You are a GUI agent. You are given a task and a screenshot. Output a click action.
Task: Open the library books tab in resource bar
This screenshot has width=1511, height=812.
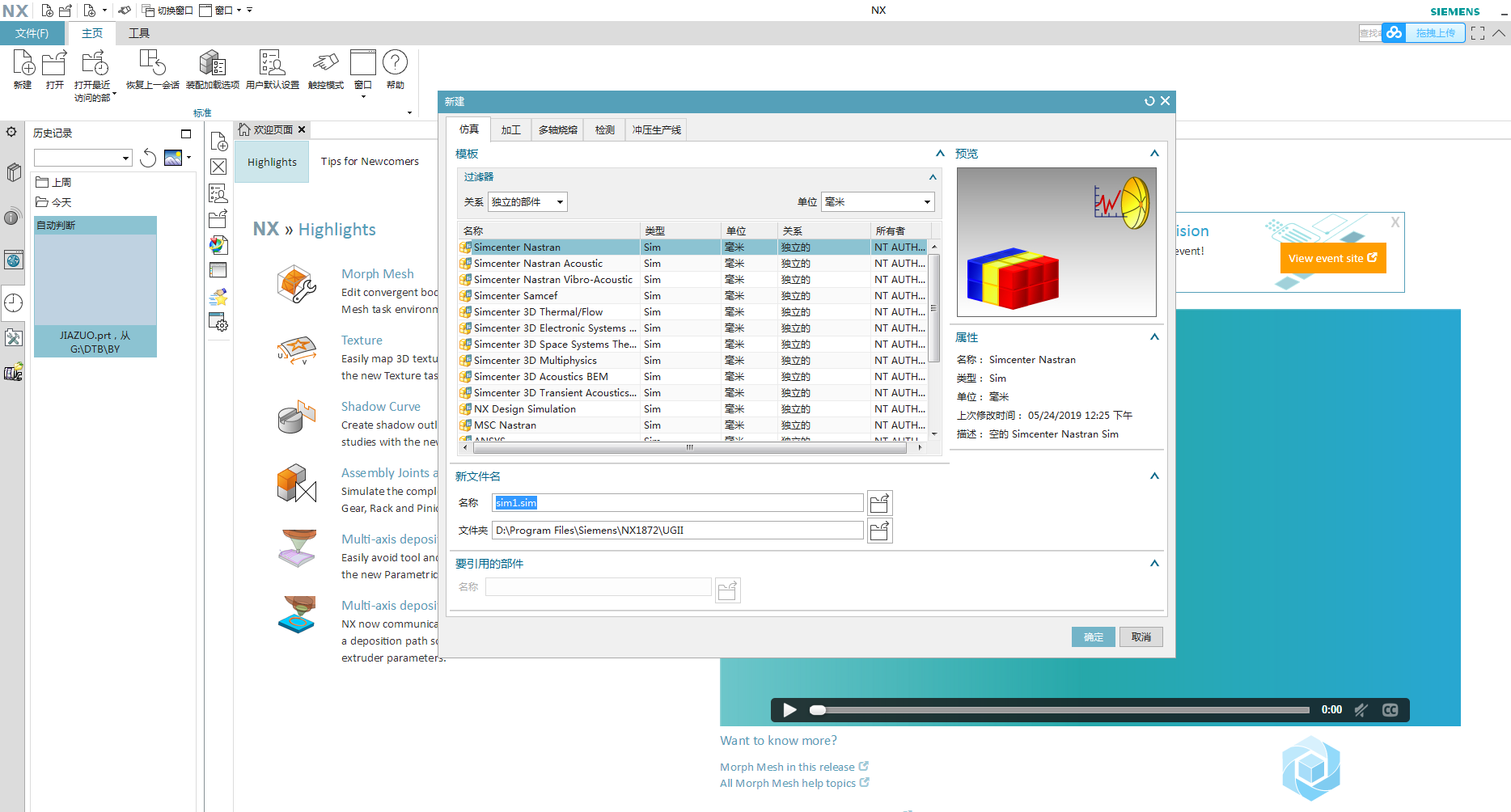point(13,172)
